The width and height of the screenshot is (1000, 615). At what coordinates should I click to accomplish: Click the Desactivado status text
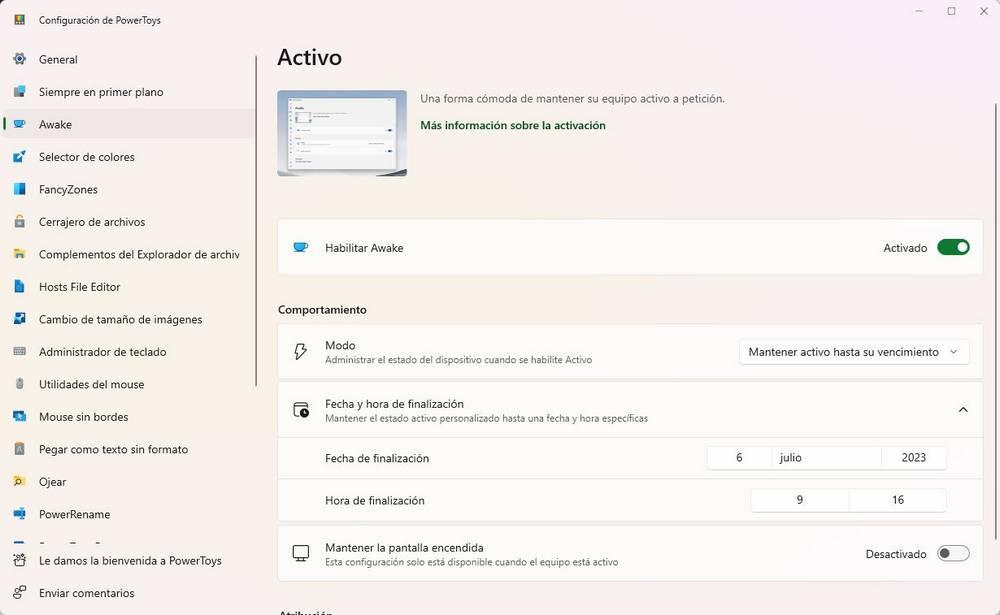point(895,554)
